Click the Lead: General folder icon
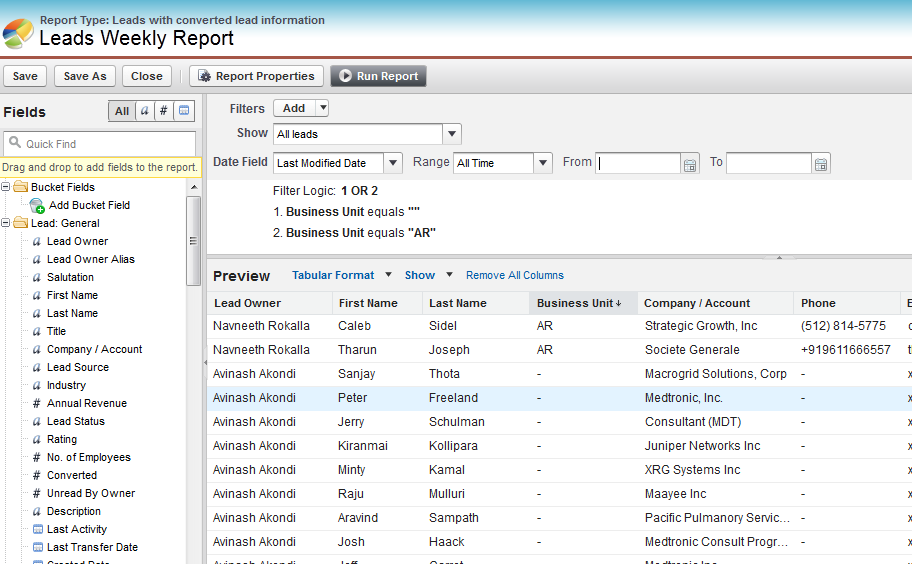912x564 pixels. pyautogui.click(x=20, y=223)
